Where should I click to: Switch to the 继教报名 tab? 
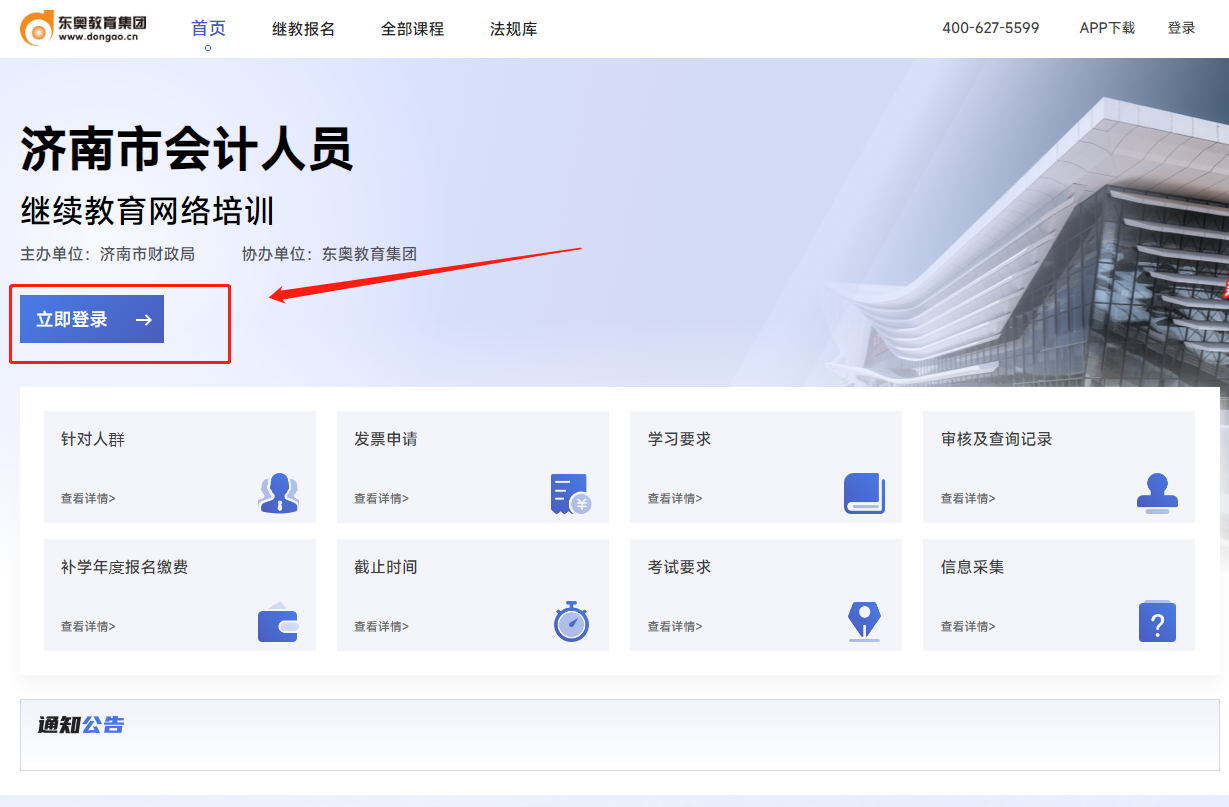(304, 28)
